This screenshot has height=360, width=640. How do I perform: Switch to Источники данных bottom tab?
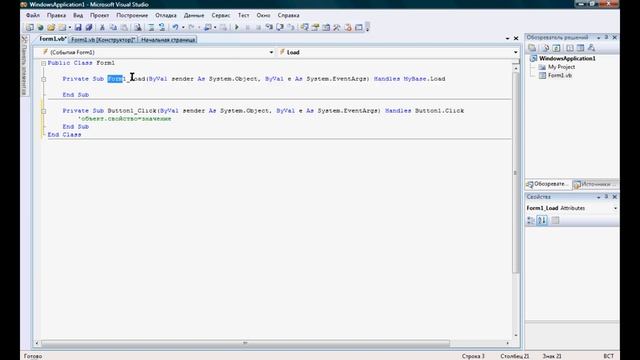click(x=596, y=184)
